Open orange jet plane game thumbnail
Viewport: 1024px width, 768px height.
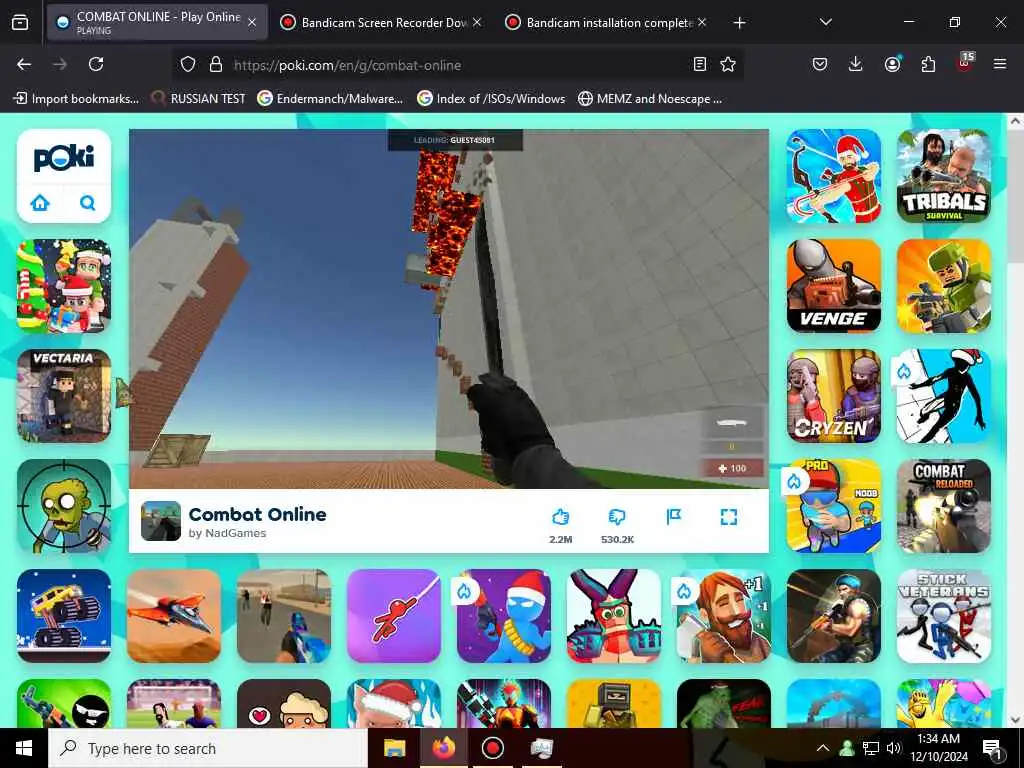pos(174,616)
